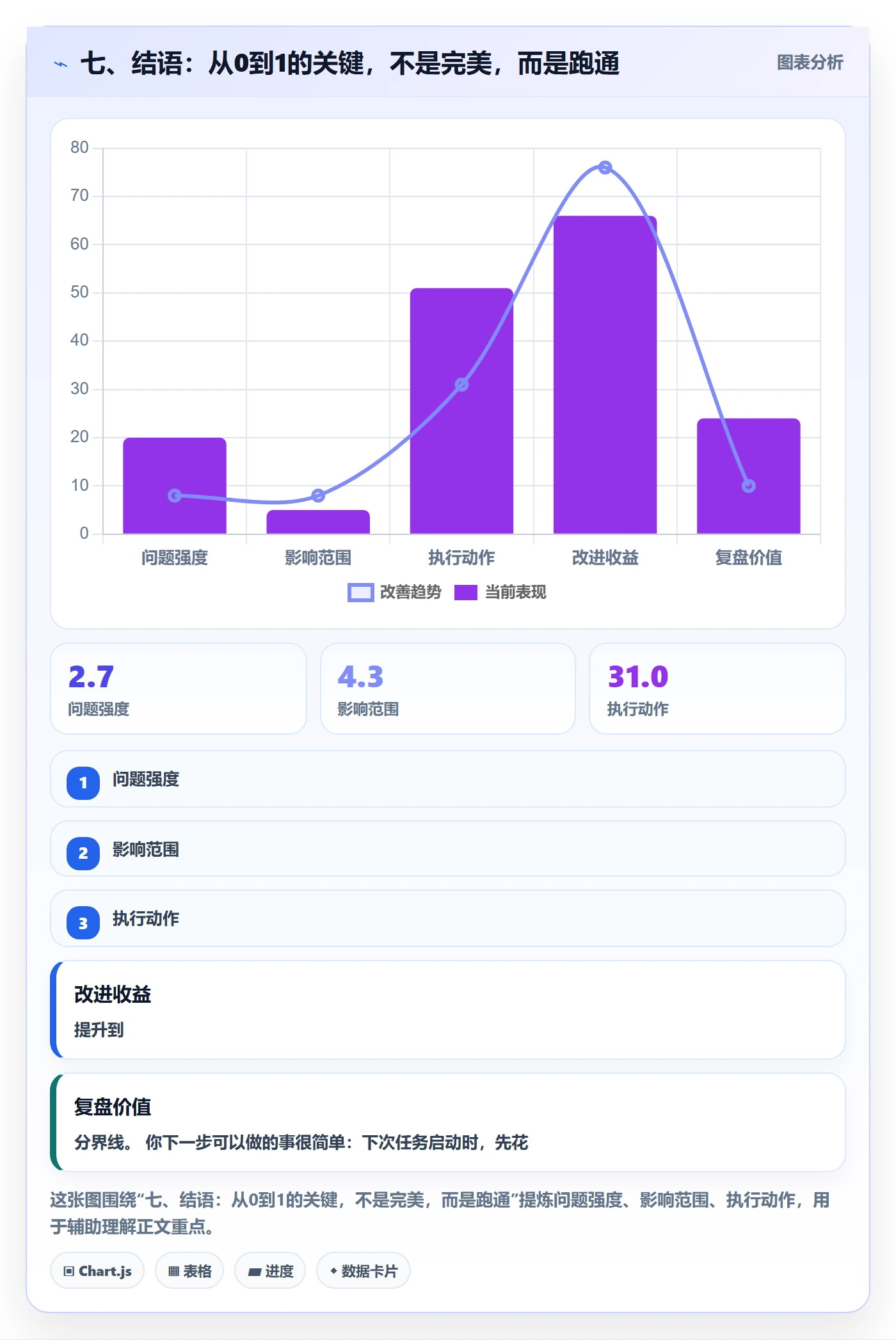This screenshot has height=1340, width=896.
Task: Click the number 1 badge for 问题强度
Action: (x=83, y=783)
